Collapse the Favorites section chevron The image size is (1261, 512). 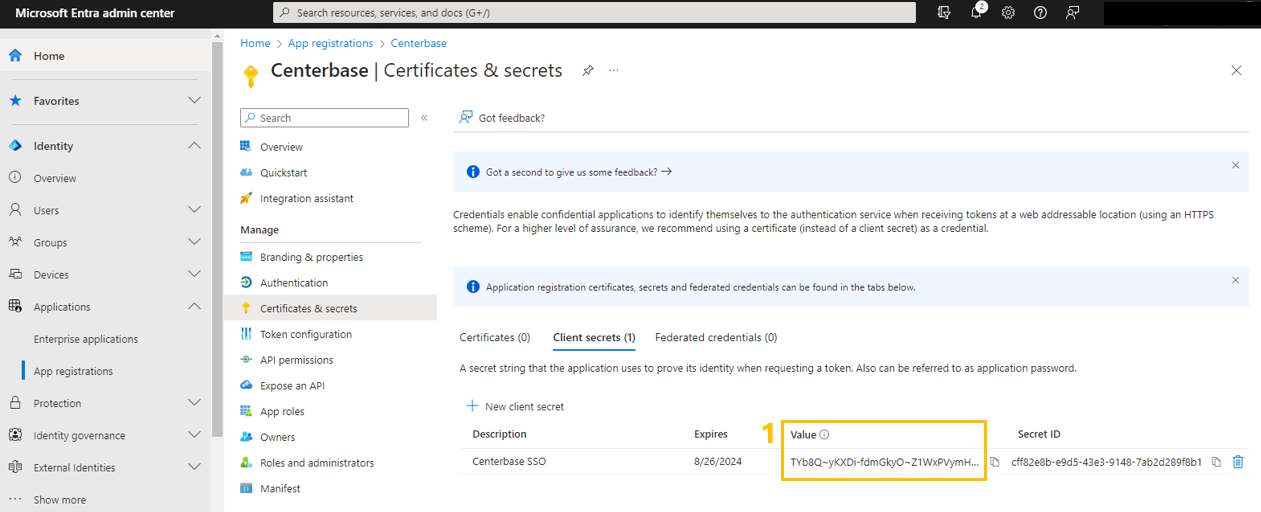195,101
